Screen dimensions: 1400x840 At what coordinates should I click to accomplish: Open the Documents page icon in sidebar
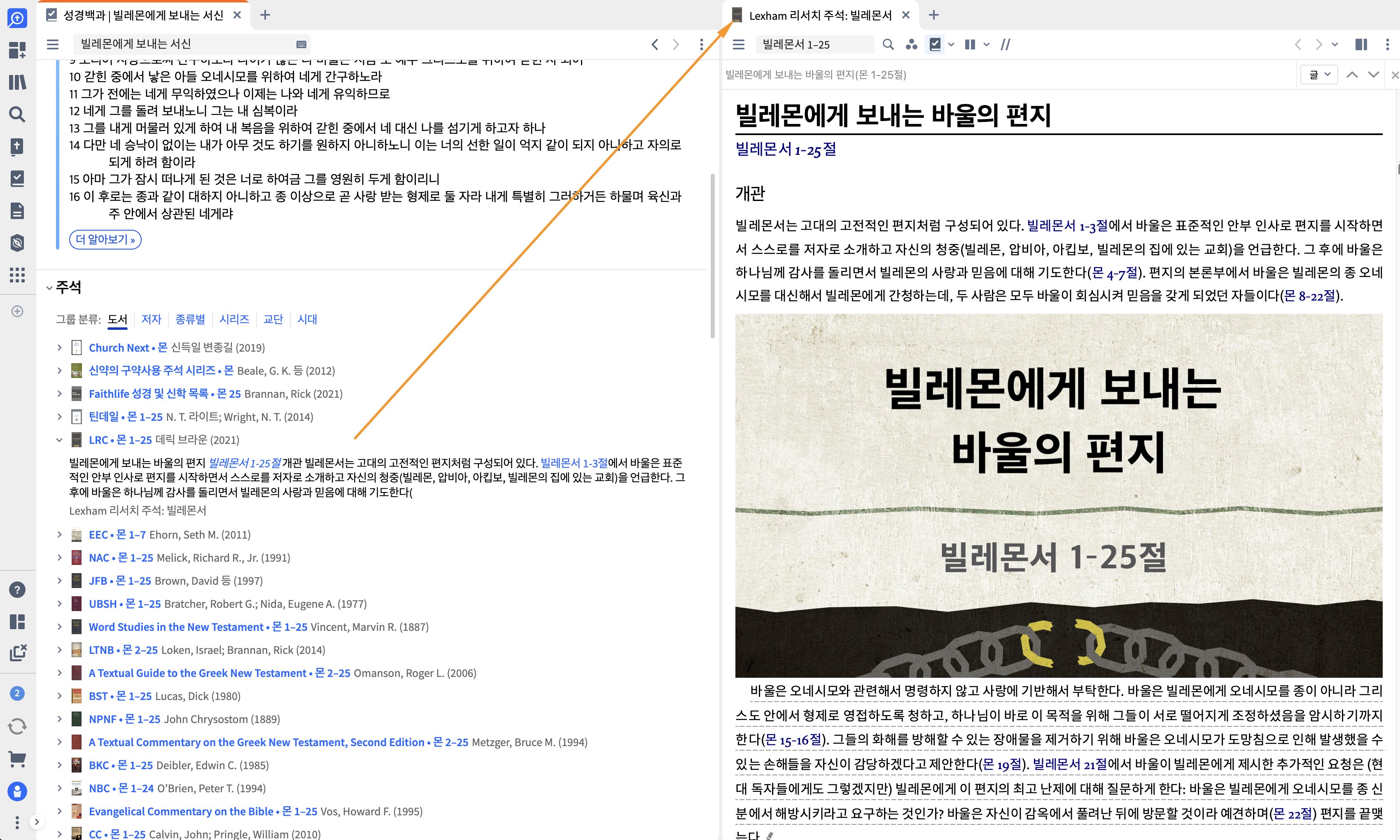click(x=18, y=210)
